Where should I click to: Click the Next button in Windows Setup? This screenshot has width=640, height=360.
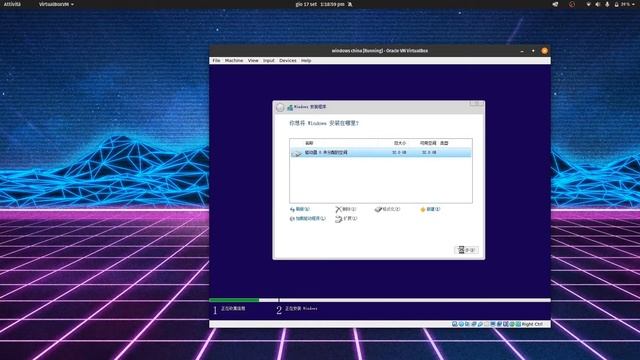point(466,250)
